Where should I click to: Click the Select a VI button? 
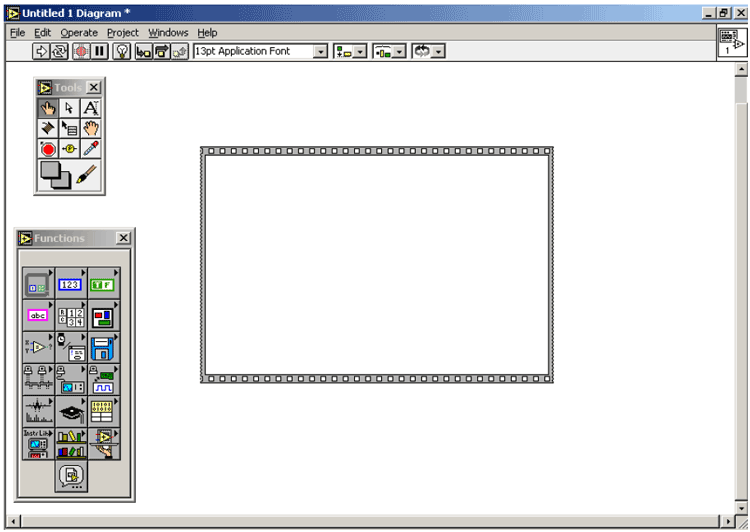[71, 476]
